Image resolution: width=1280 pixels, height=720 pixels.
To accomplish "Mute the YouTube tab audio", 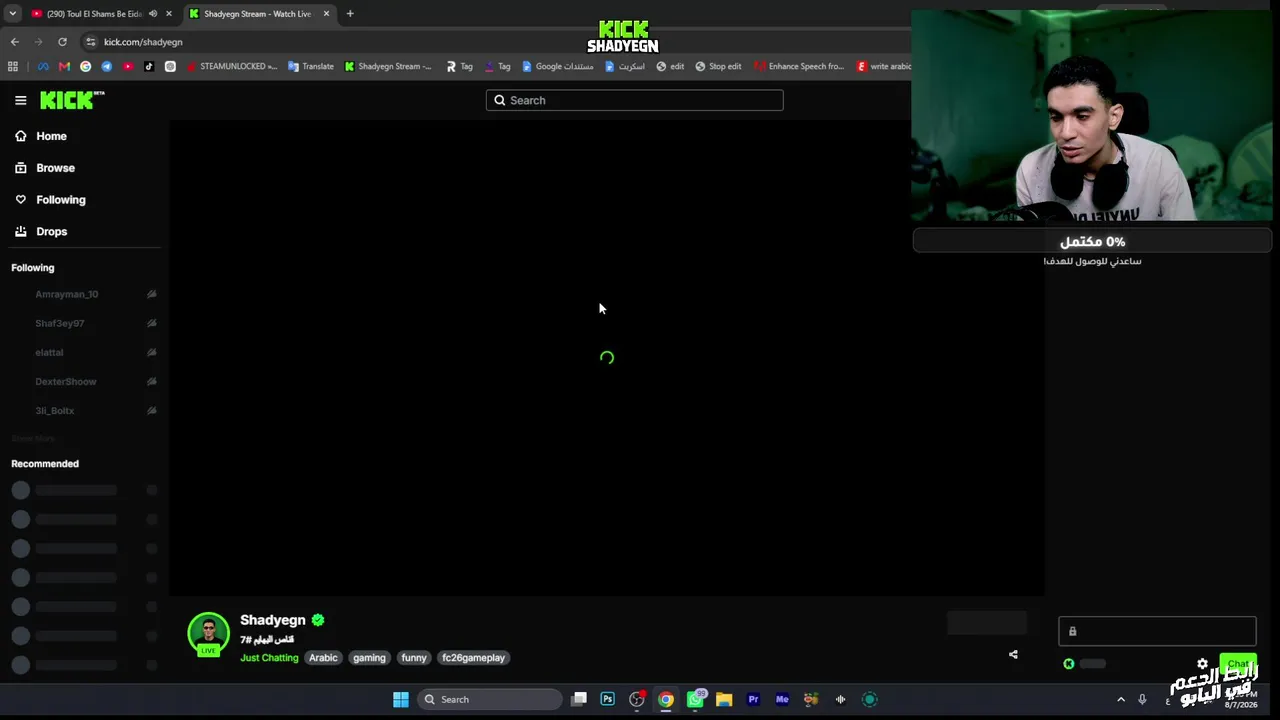I will [x=153, y=14].
